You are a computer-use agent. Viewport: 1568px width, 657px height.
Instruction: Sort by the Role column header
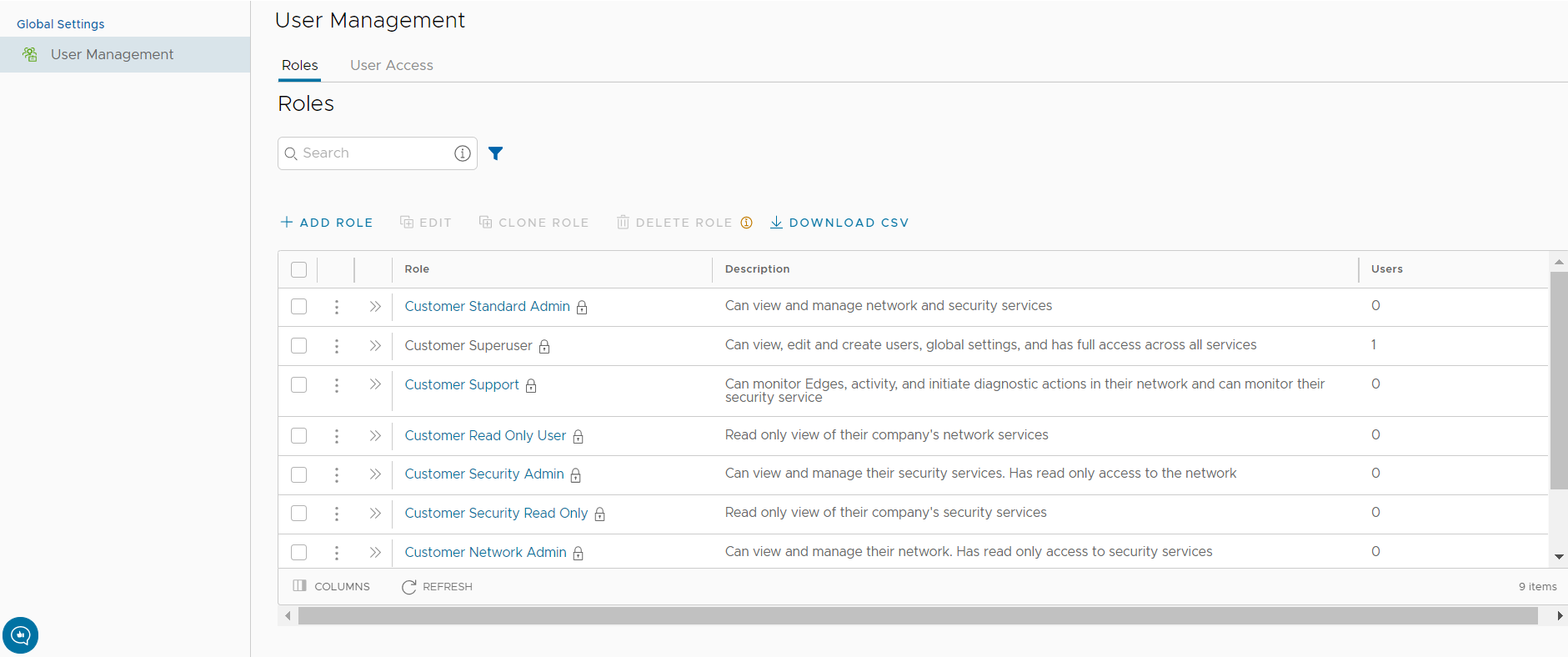point(417,269)
